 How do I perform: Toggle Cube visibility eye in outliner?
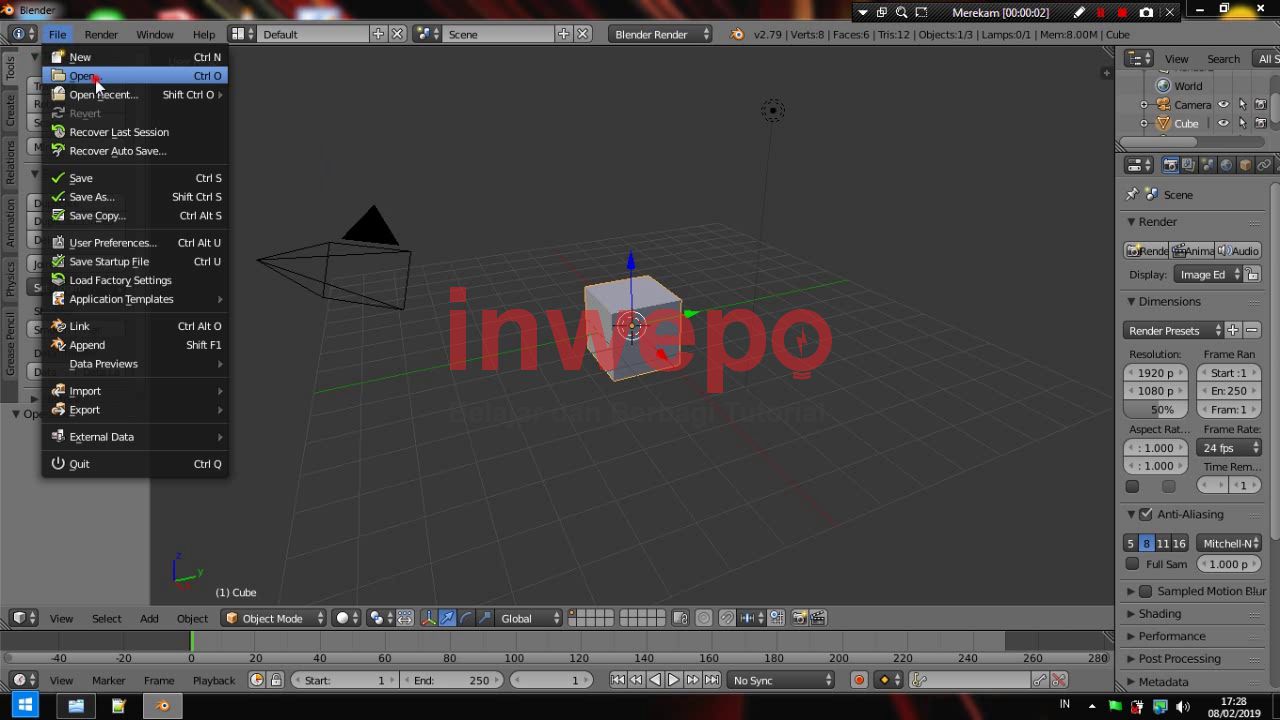[1223, 124]
